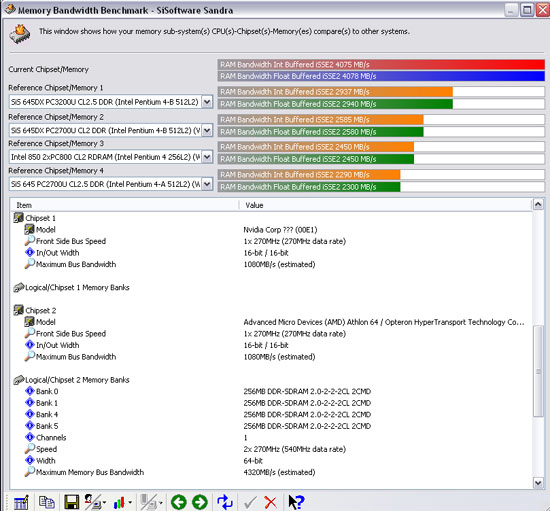Click the greyed-out computer slash icon
The image size is (550, 511).
point(148,503)
